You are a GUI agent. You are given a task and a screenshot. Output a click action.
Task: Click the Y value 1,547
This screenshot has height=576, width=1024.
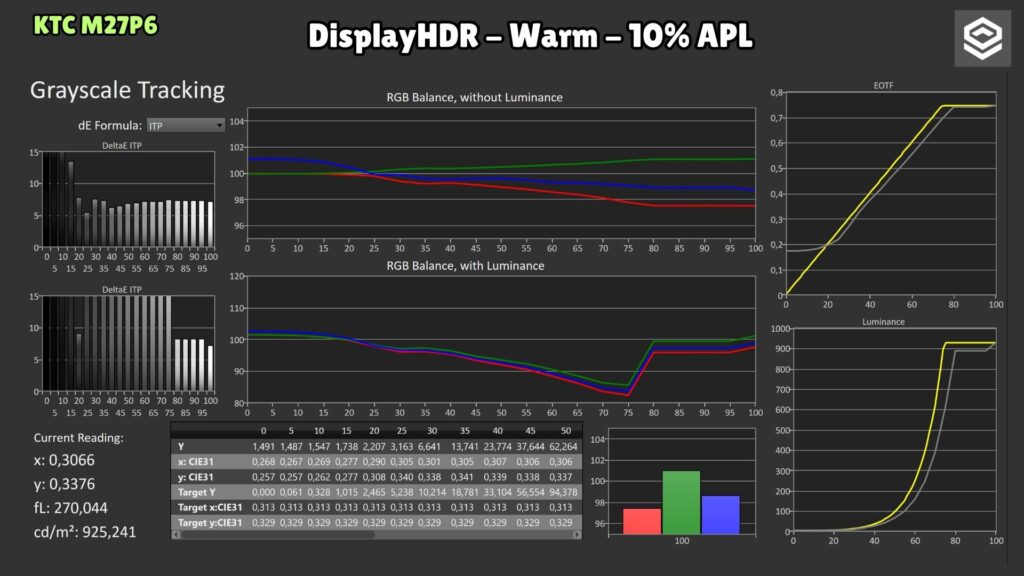click(x=319, y=447)
